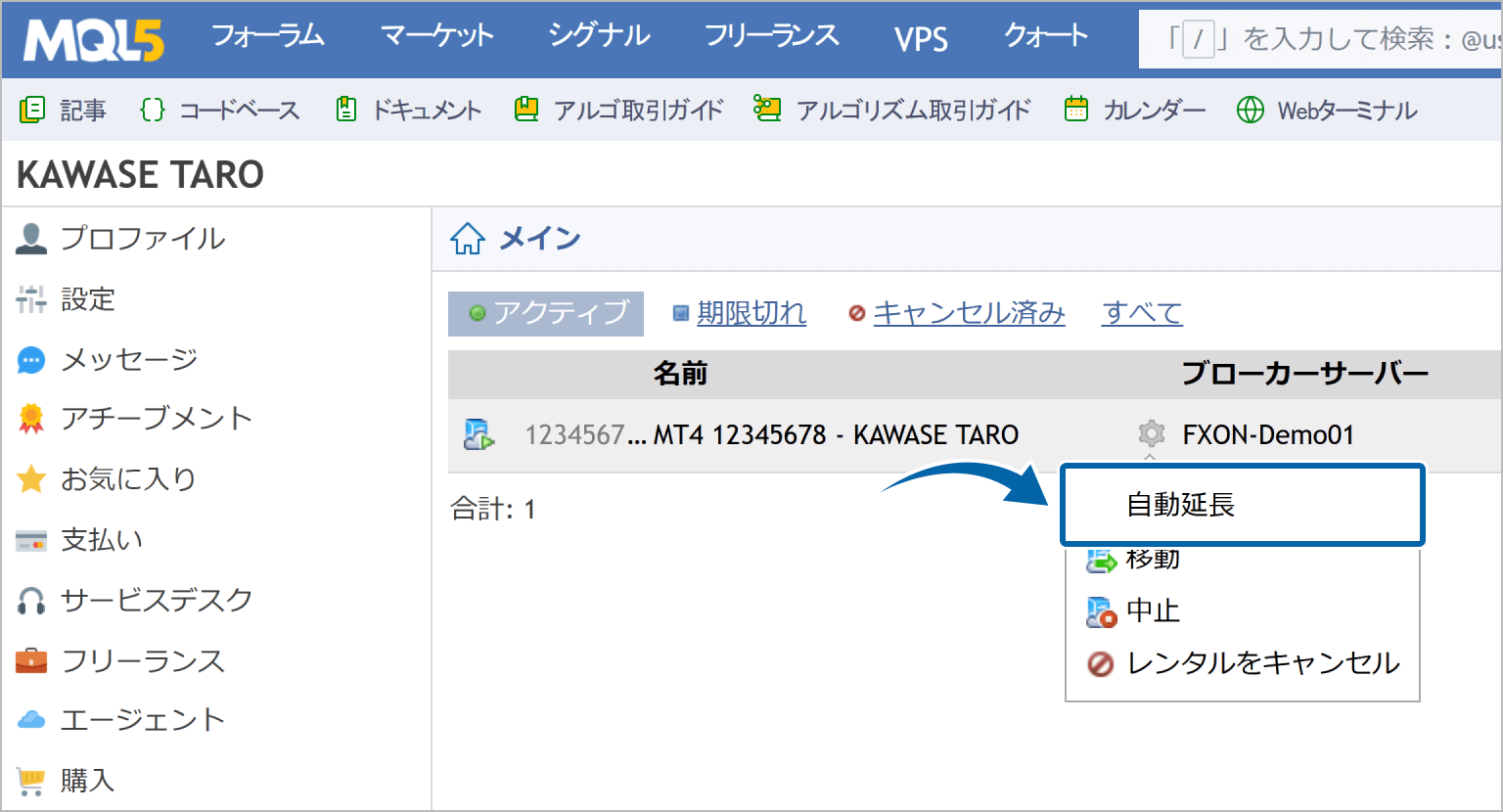Click the KAWASE TARO profile heading
The width and height of the screenshot is (1503, 812).
coord(141,175)
